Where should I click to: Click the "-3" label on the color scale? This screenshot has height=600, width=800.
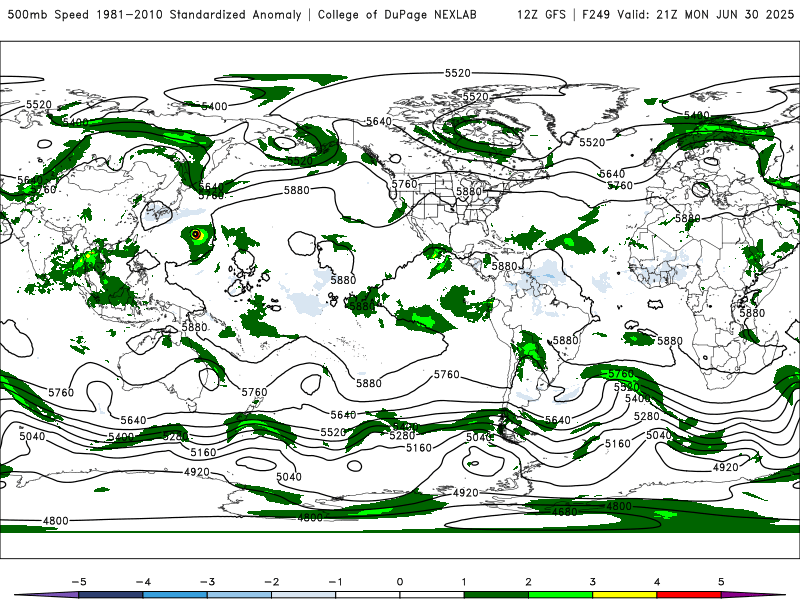point(207,582)
